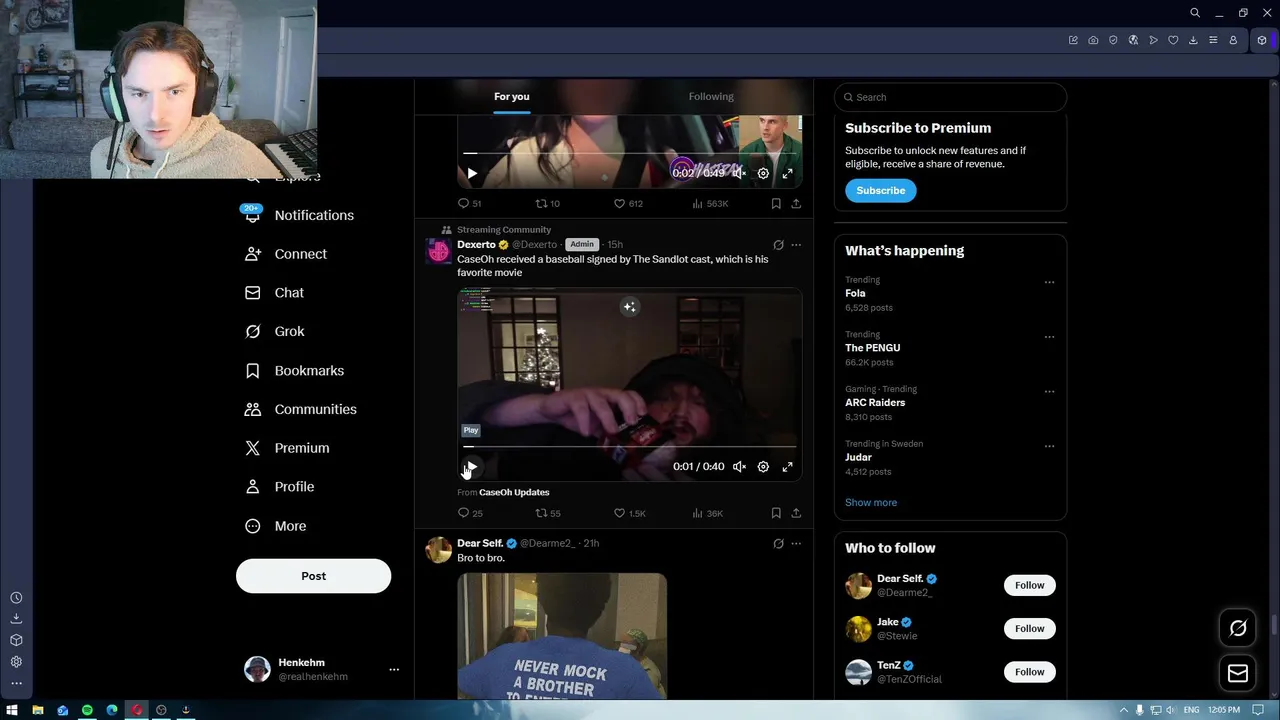This screenshot has height=720, width=1280.
Task: Open account menu dots next to Henkehm
Action: pos(394,670)
